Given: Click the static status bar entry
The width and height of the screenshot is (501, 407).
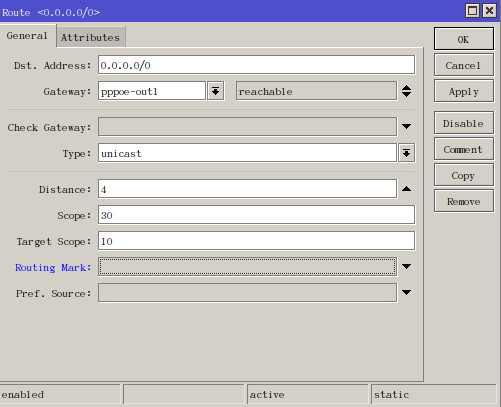Looking at the screenshot, I should [433, 394].
